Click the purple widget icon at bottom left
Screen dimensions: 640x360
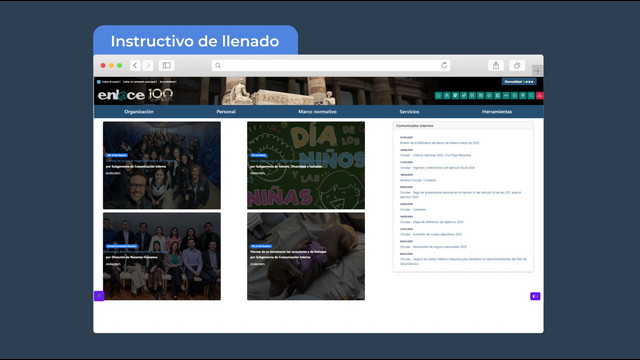tap(99, 296)
